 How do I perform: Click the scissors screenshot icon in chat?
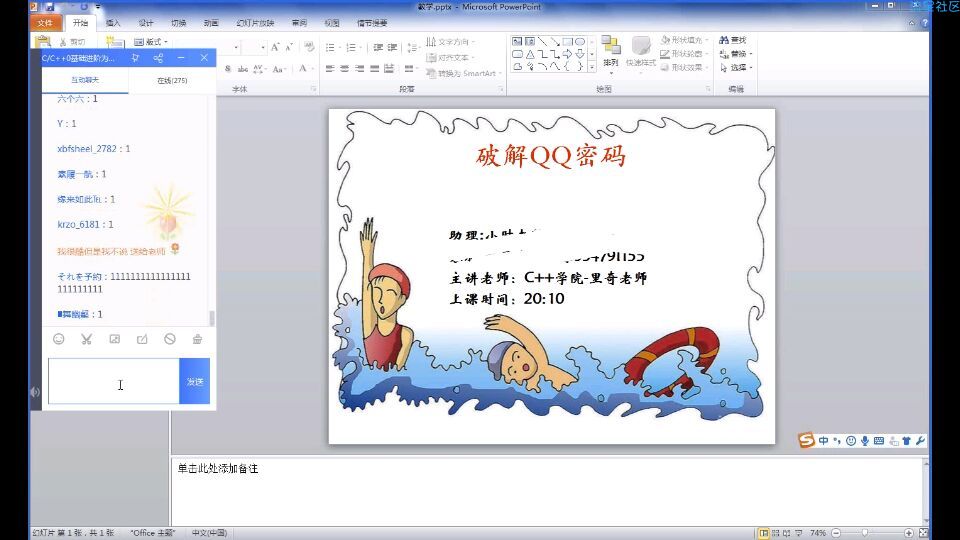86,339
